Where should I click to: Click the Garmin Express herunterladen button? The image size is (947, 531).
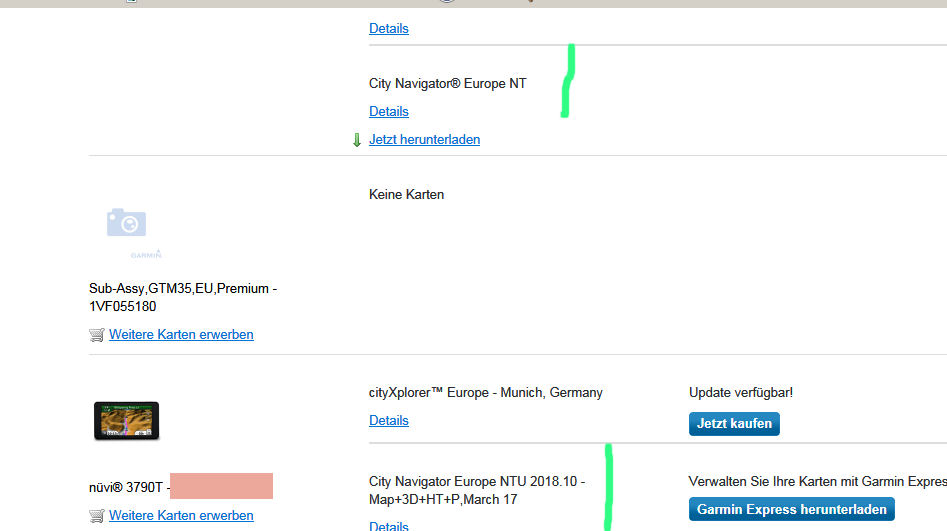point(791,509)
